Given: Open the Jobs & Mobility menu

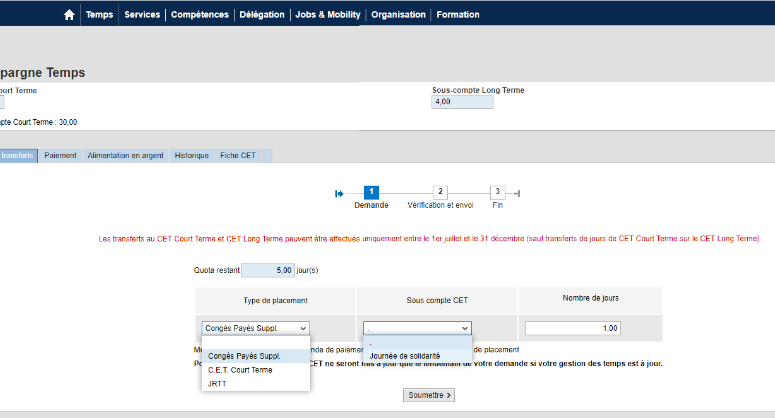Looking at the screenshot, I should click(328, 15).
